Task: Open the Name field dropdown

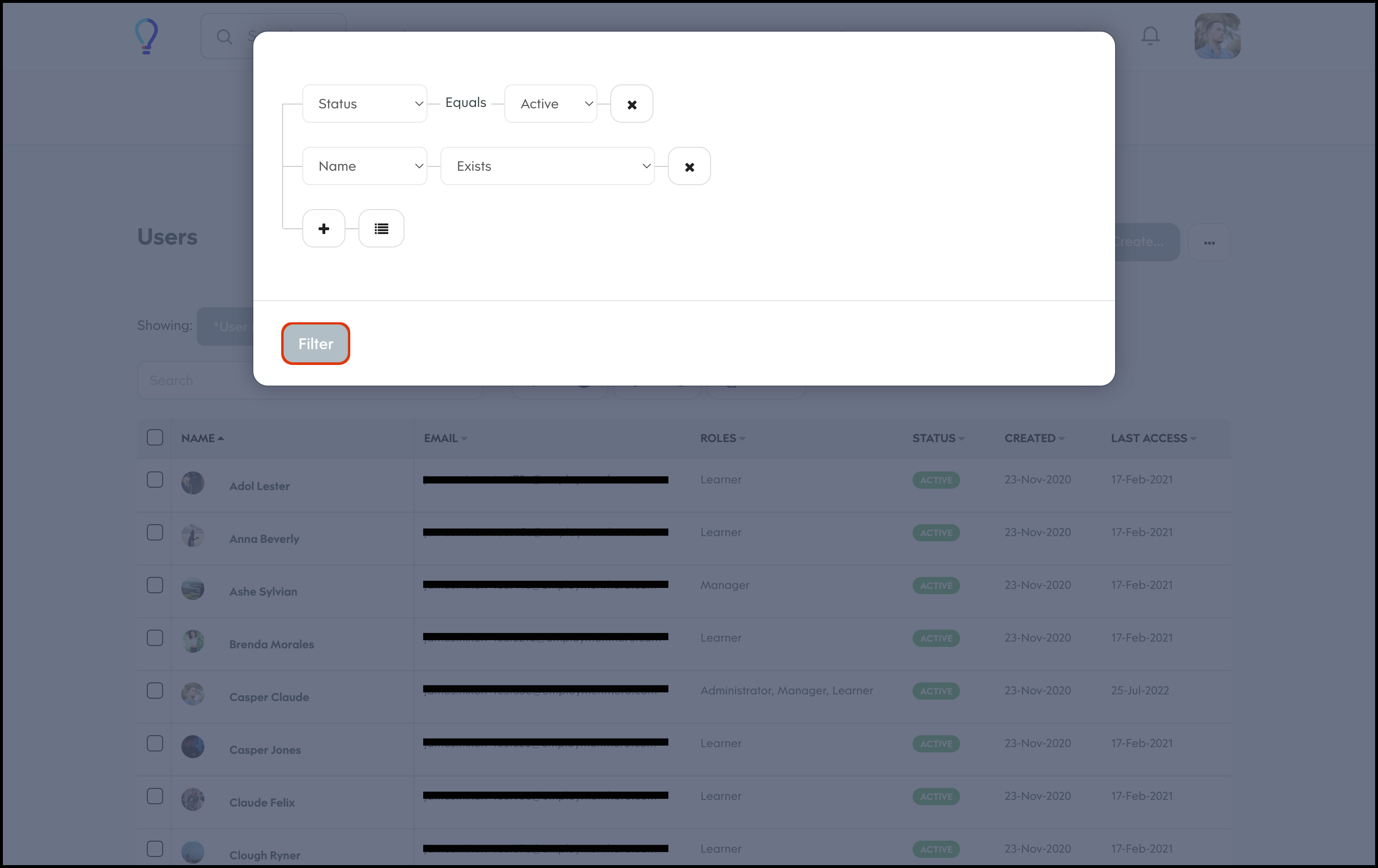Action: point(365,166)
